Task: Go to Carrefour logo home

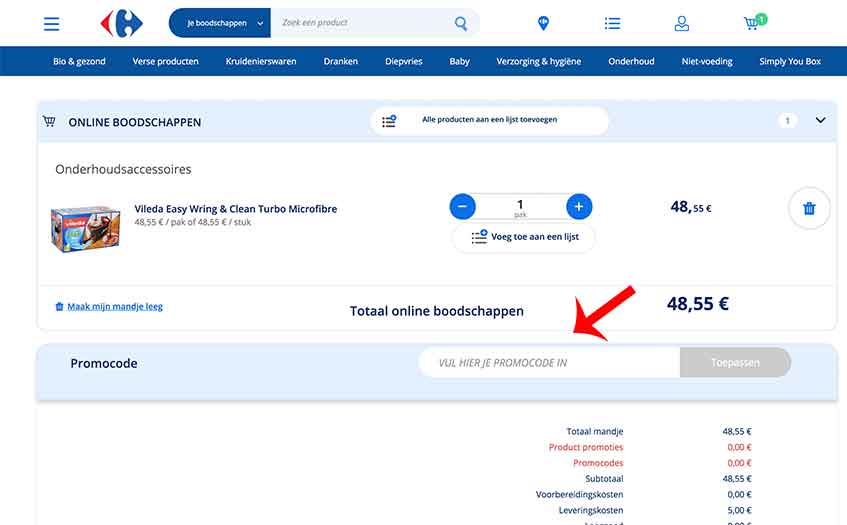Action: [x=122, y=23]
